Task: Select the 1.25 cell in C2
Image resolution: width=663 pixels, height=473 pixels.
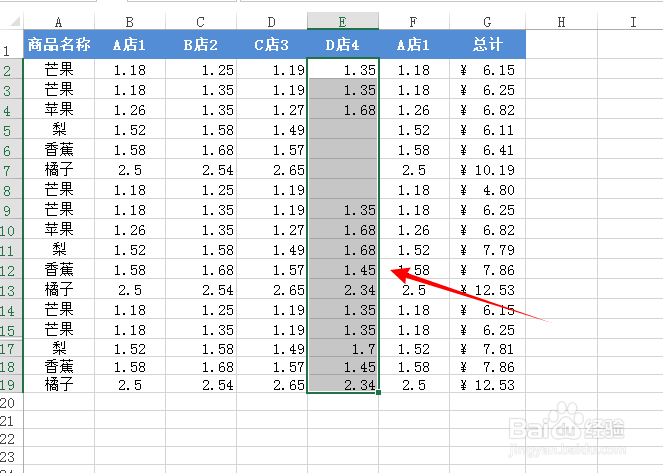Action: point(201,69)
